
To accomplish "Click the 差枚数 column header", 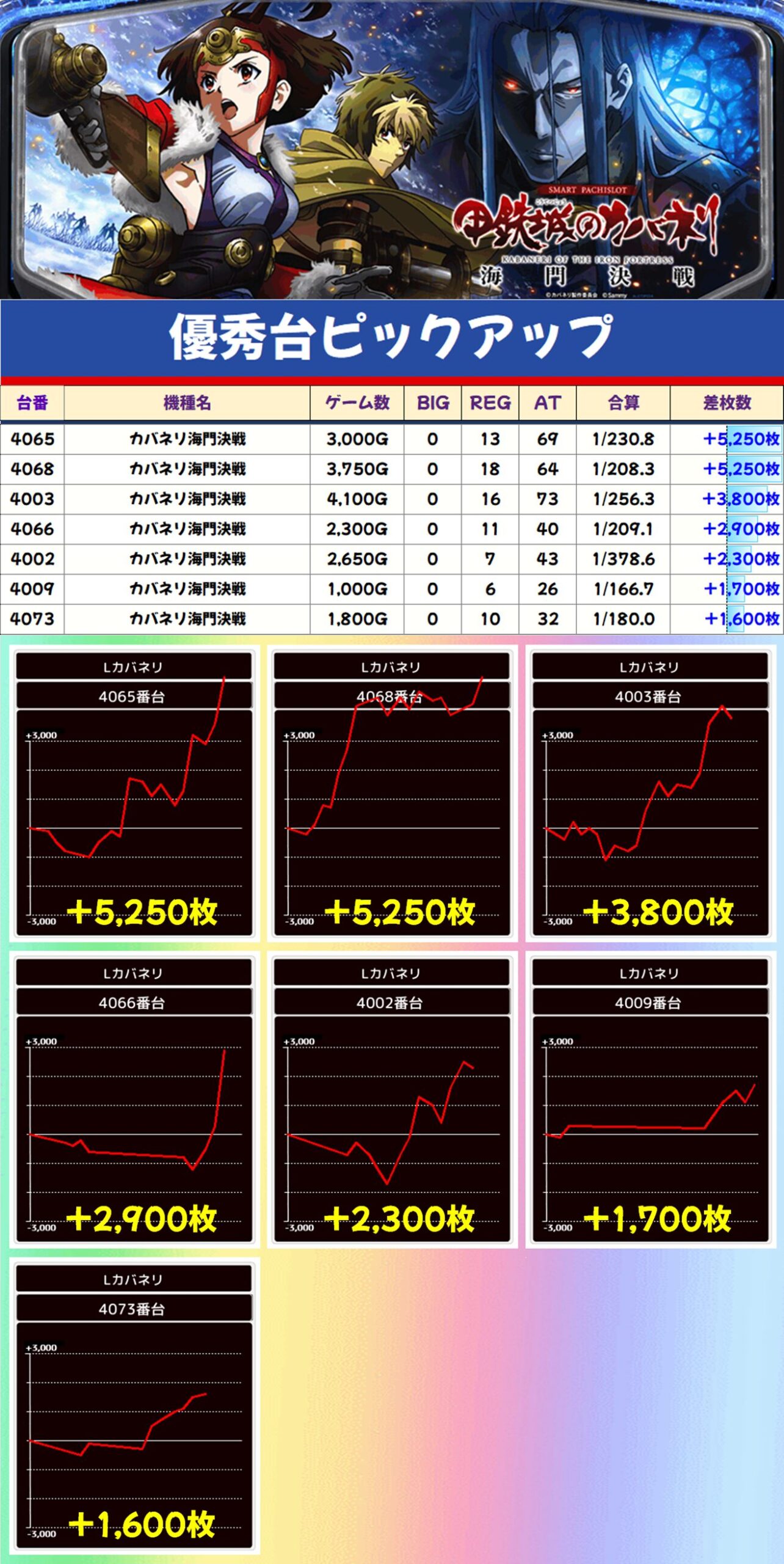I will tap(727, 403).
